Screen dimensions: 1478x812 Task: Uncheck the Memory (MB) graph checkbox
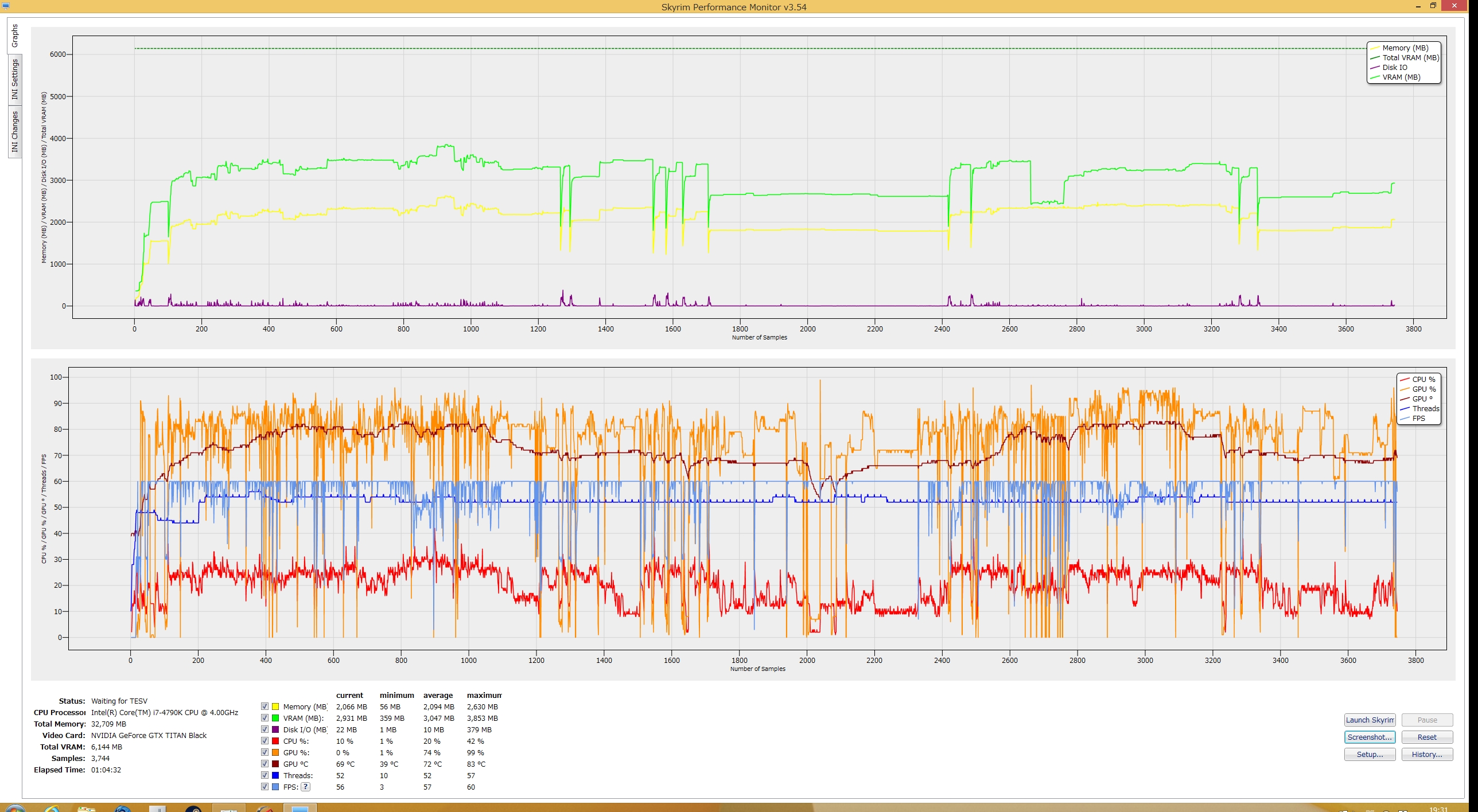click(265, 706)
